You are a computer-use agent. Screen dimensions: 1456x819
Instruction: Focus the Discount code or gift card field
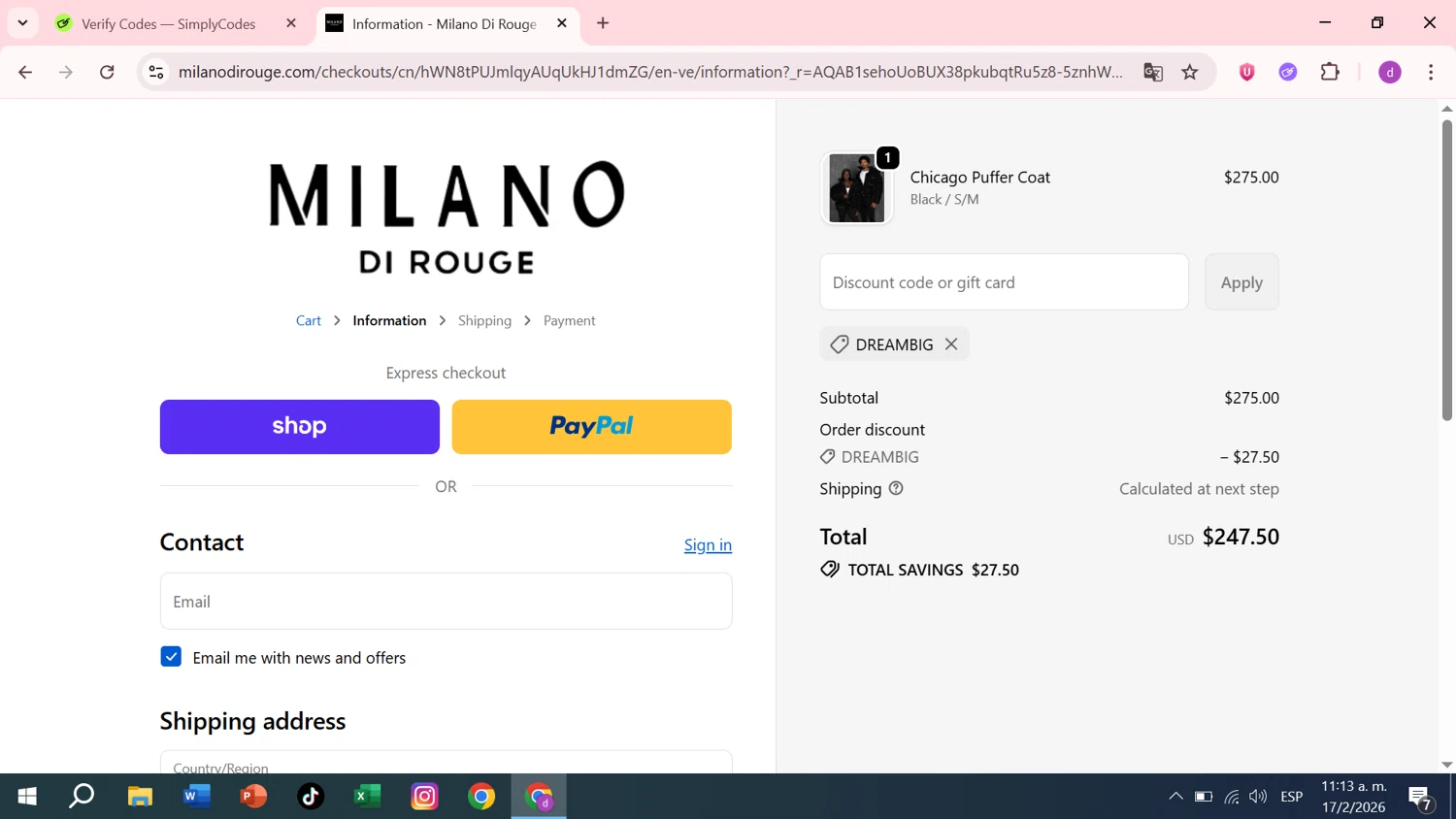tap(1004, 282)
